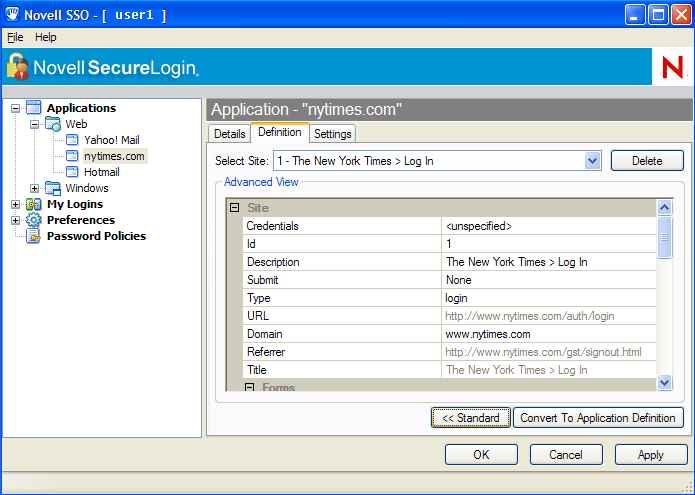Click the property grid scrollbar thumb
The height and width of the screenshot is (495, 695).
[x=664, y=237]
